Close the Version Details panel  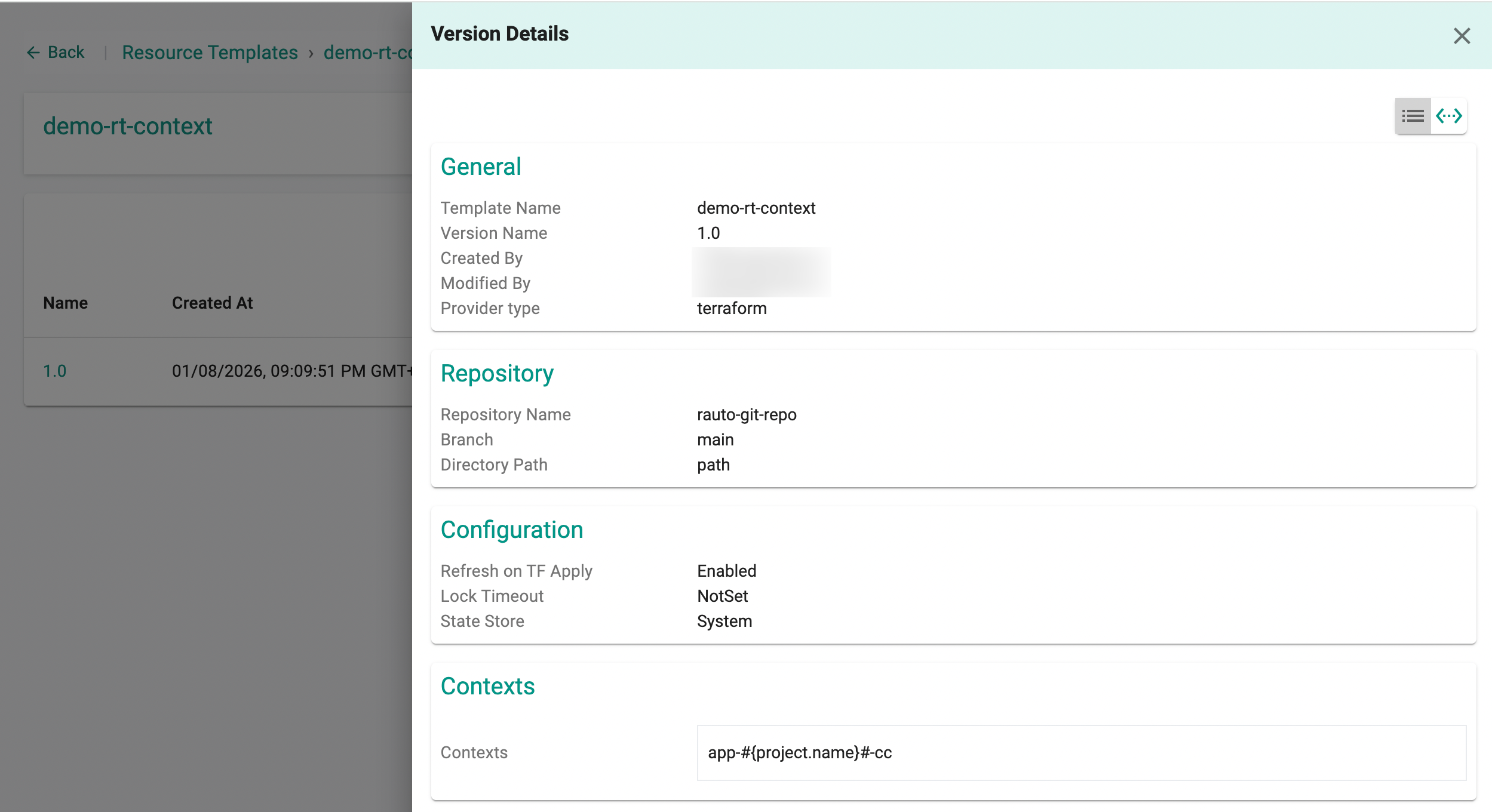pos(1461,36)
